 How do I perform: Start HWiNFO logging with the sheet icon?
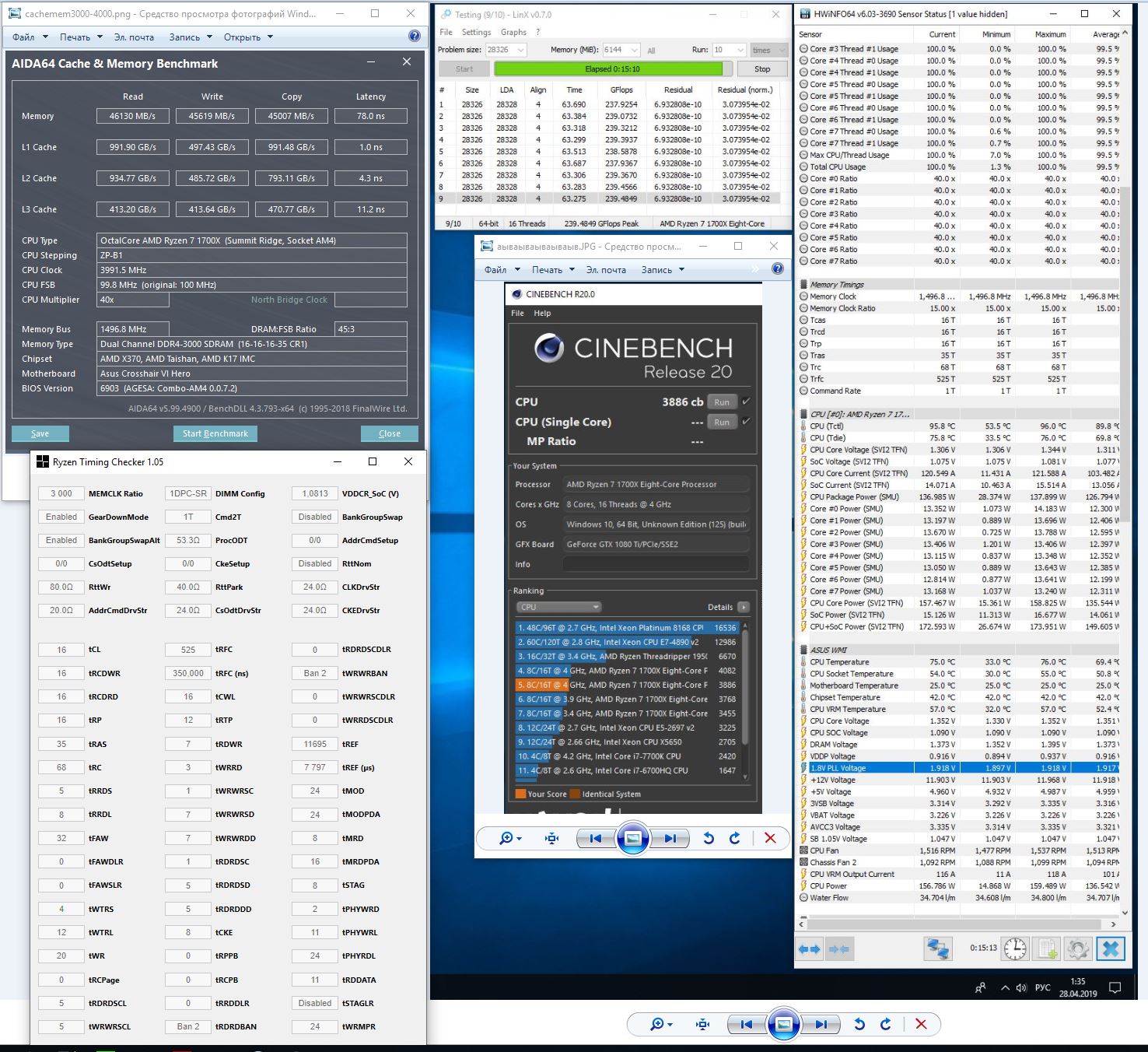pos(1048,949)
